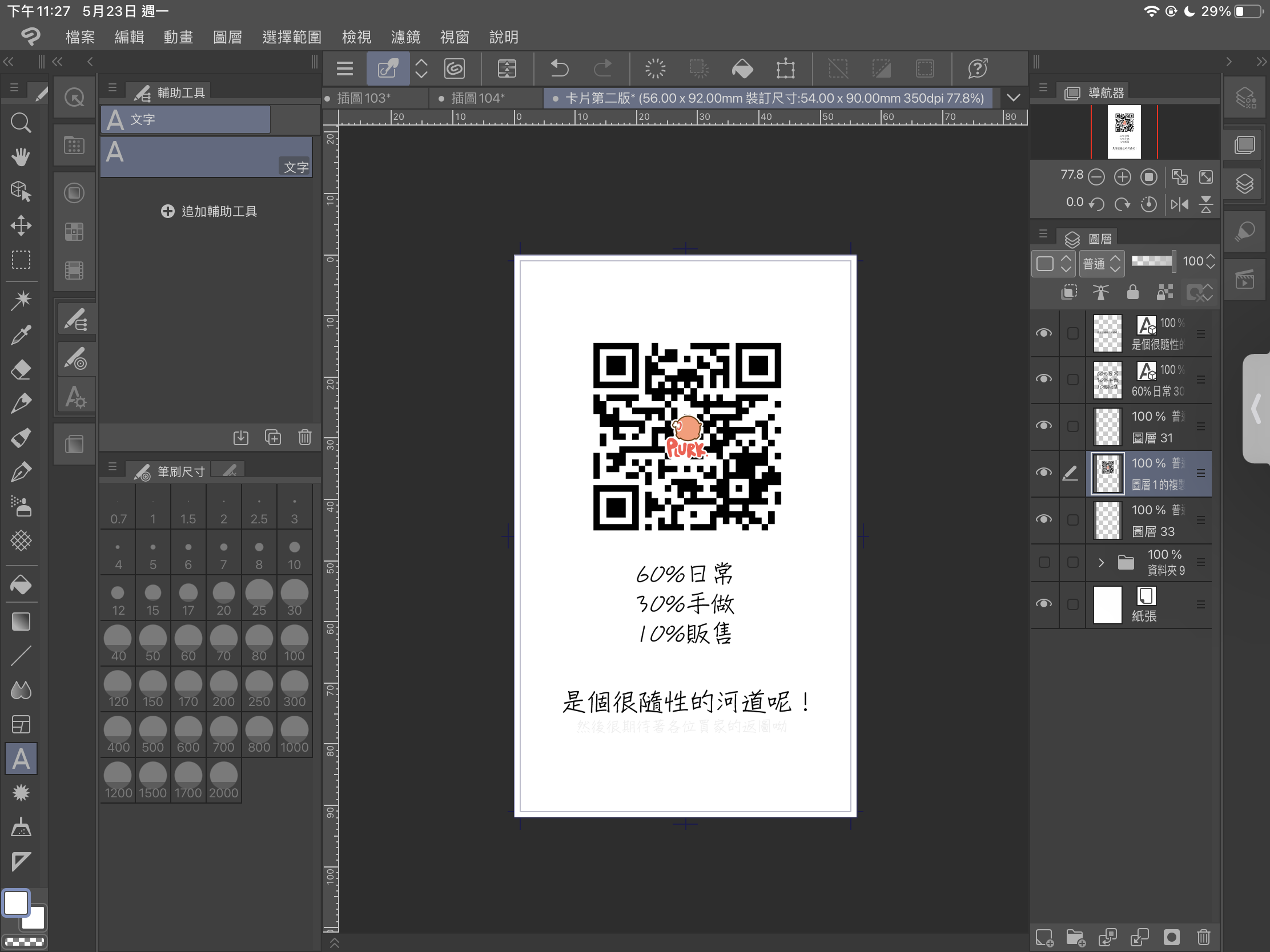Viewport: 1270px width, 952px height.
Task: Click the navigator canvas thumbnail
Action: (1124, 131)
